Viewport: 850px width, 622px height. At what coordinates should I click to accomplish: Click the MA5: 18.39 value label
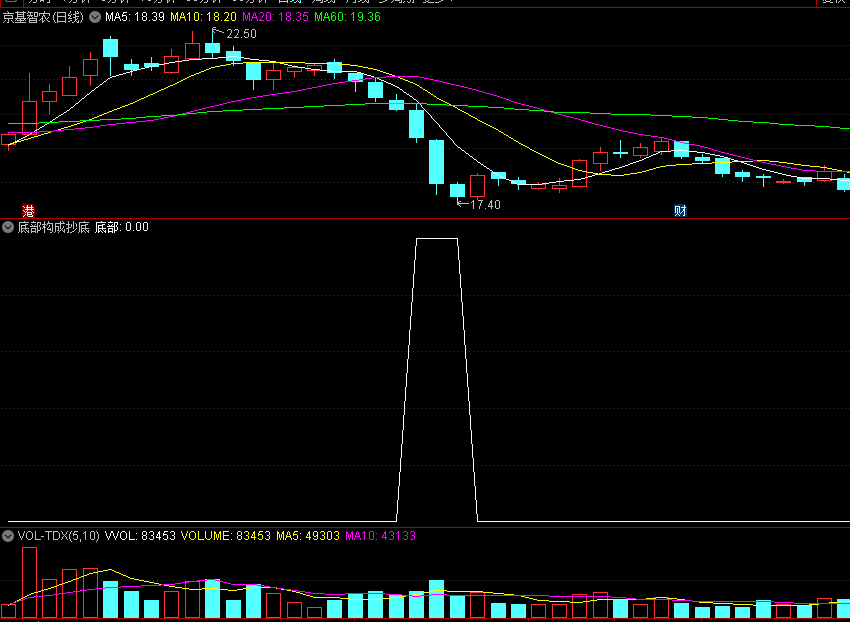coord(135,17)
